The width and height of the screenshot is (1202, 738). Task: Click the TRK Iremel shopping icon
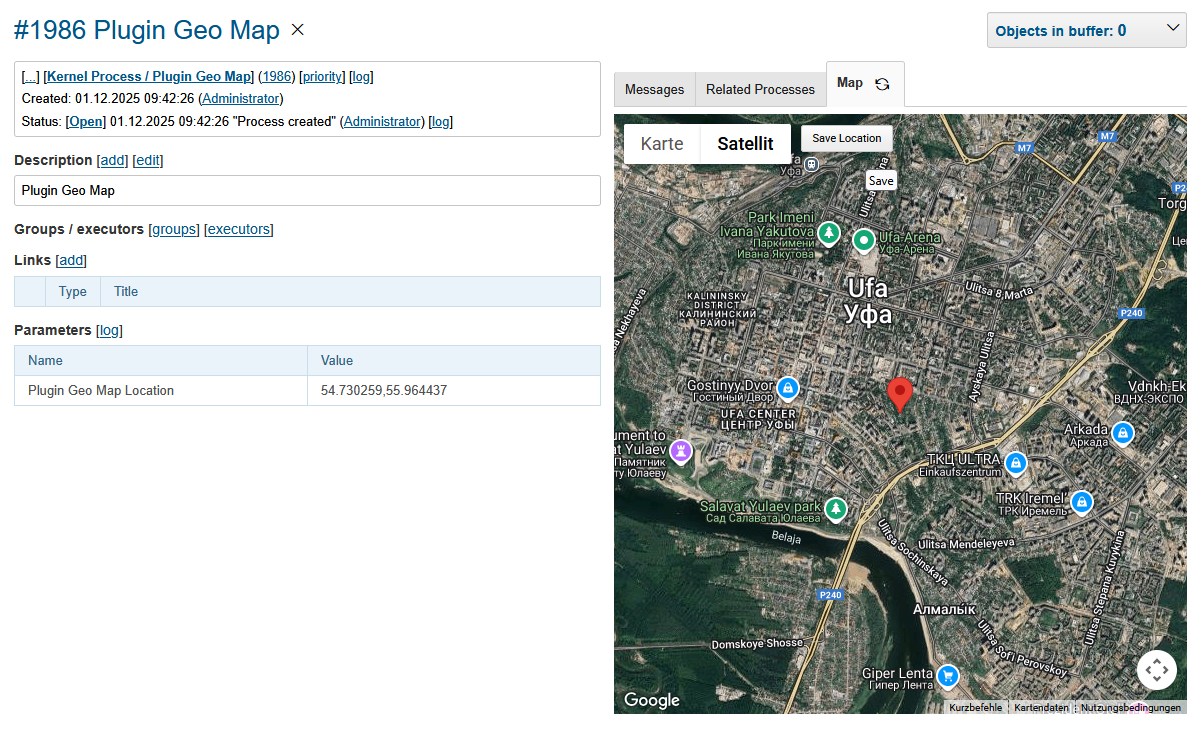pos(1082,502)
